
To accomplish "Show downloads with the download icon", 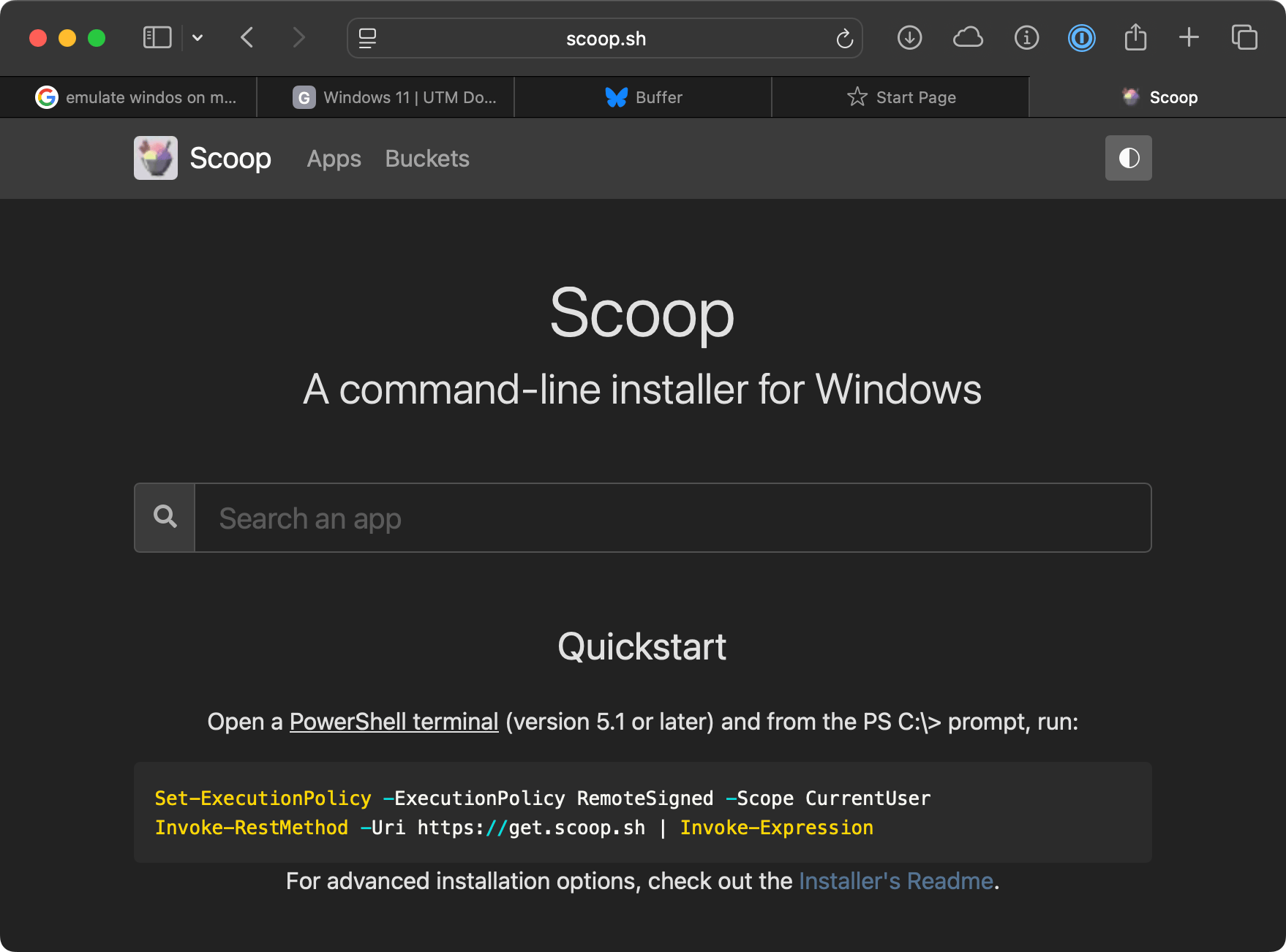I will 909,37.
